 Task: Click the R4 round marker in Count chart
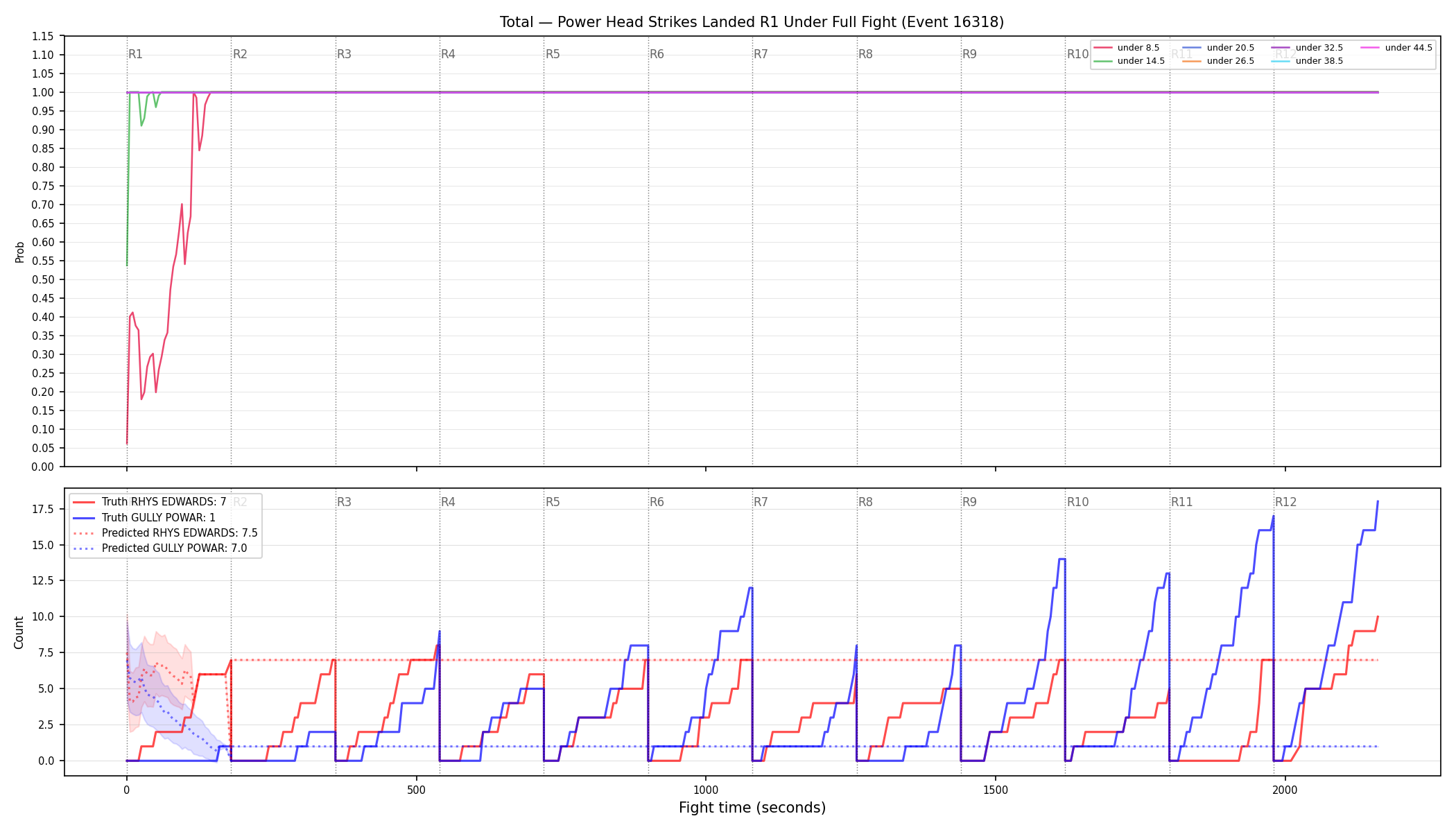point(448,502)
